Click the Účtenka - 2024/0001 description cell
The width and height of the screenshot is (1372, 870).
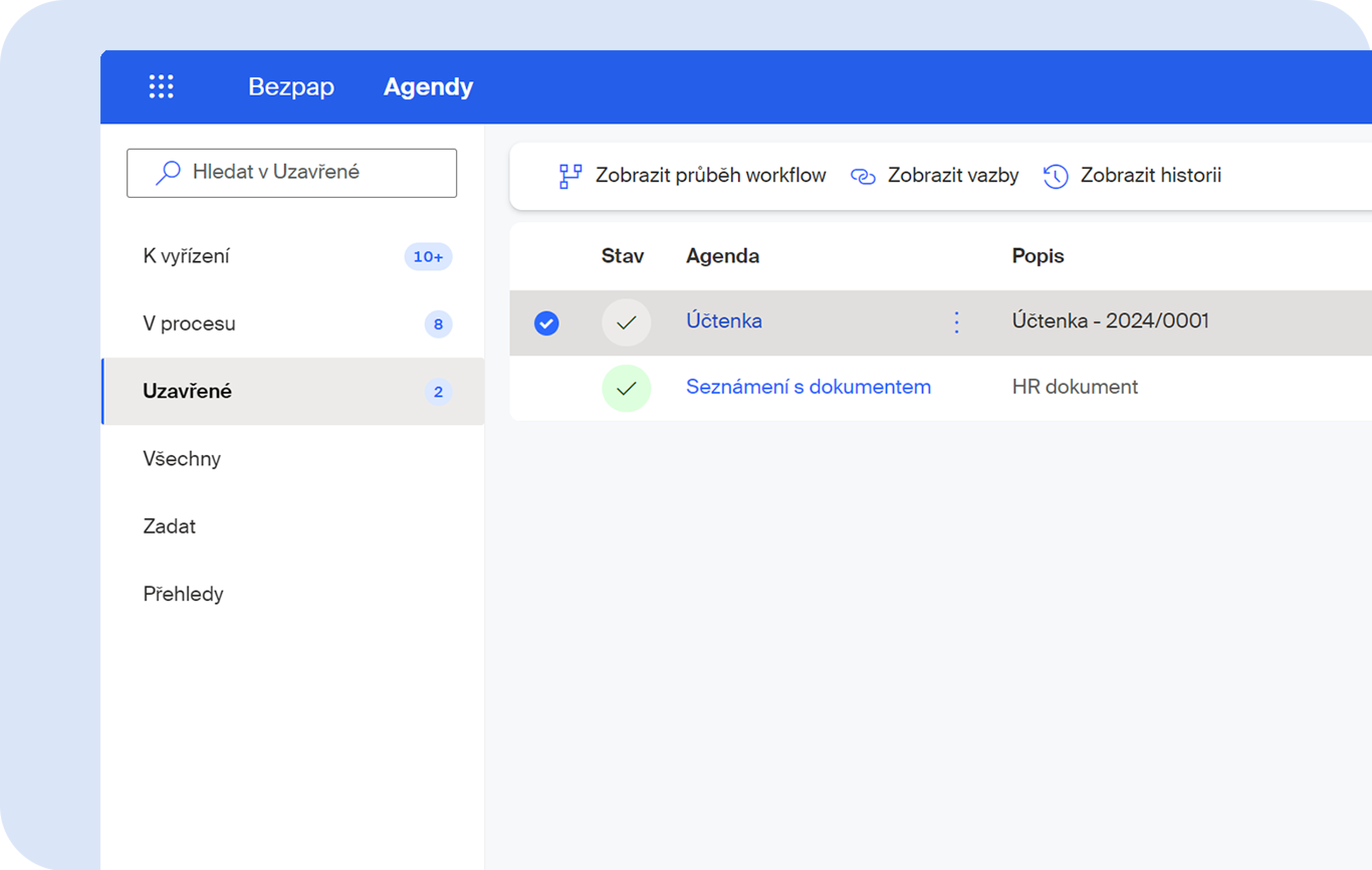(x=1110, y=321)
